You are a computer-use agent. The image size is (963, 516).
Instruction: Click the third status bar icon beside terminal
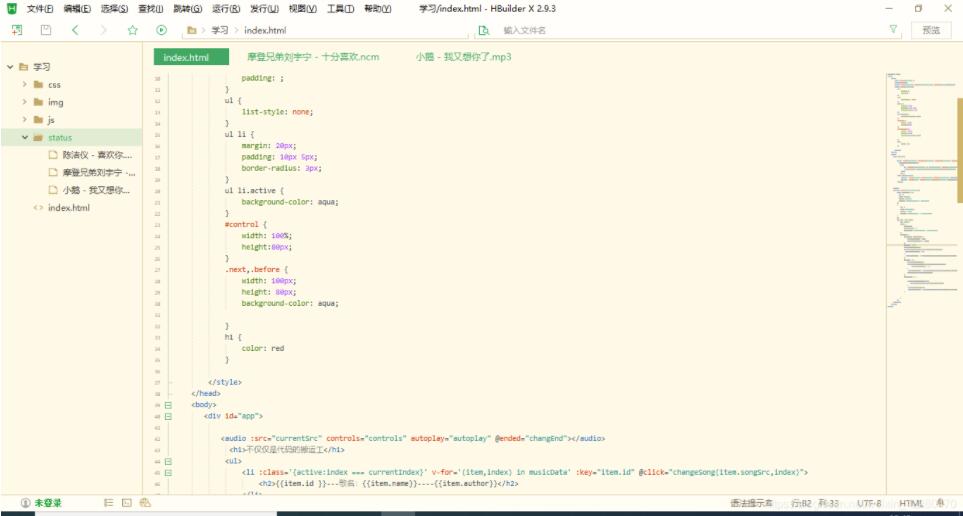145,503
